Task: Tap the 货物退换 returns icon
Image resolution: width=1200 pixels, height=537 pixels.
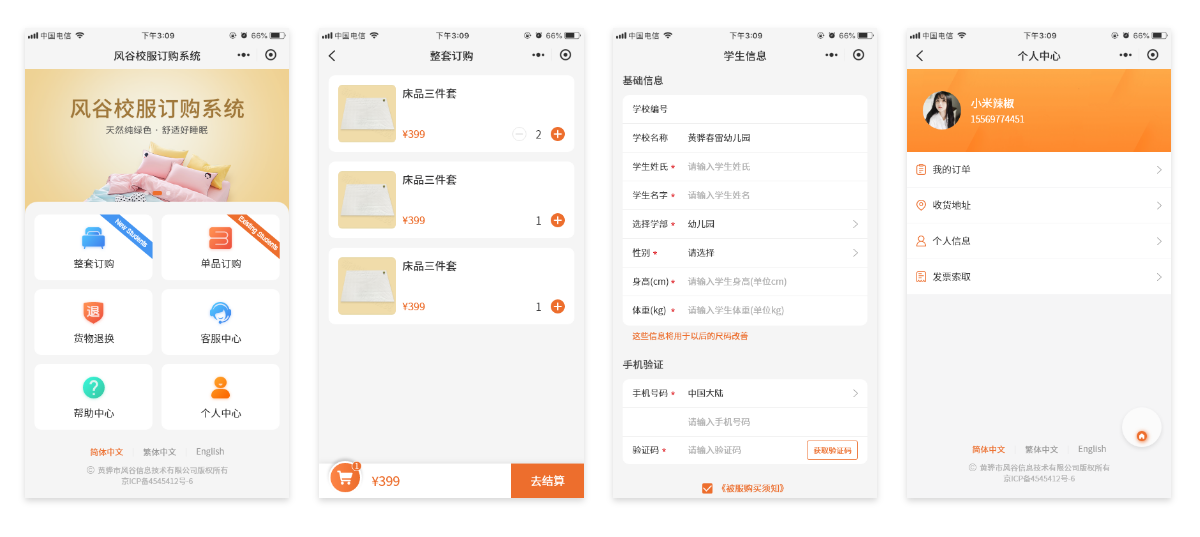Action: 93,313
